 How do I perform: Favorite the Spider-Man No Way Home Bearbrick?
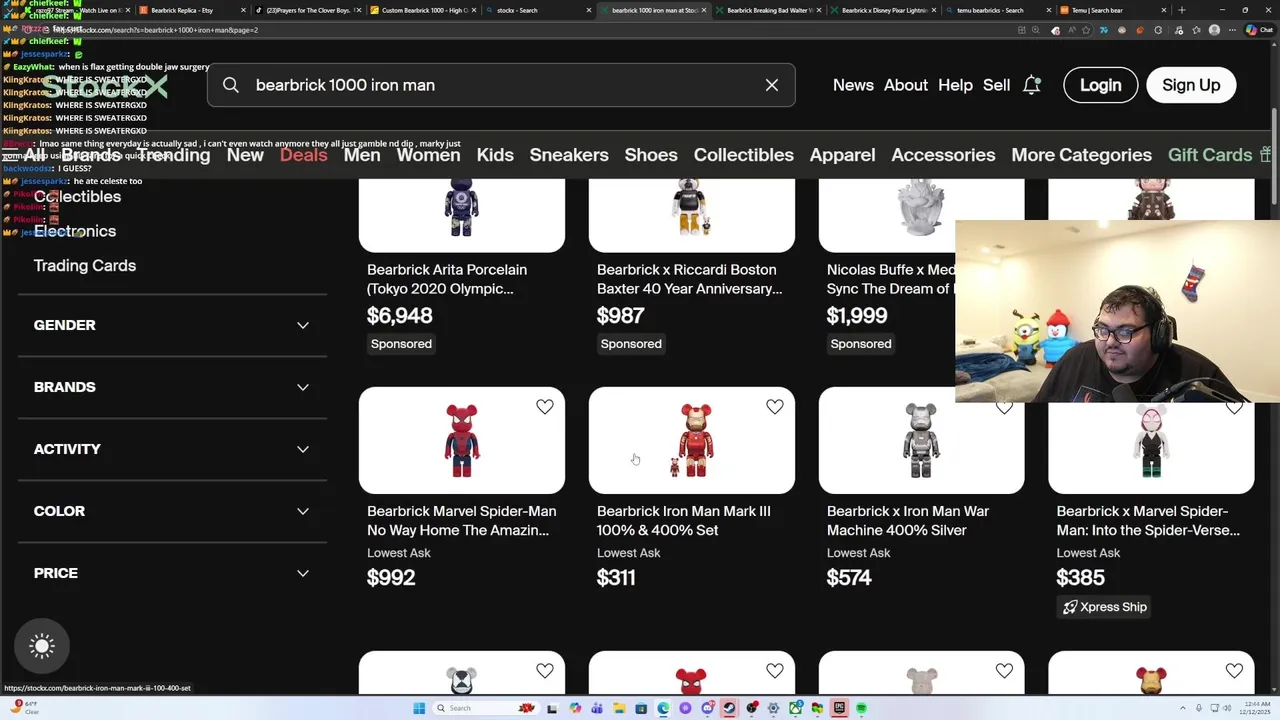545,407
